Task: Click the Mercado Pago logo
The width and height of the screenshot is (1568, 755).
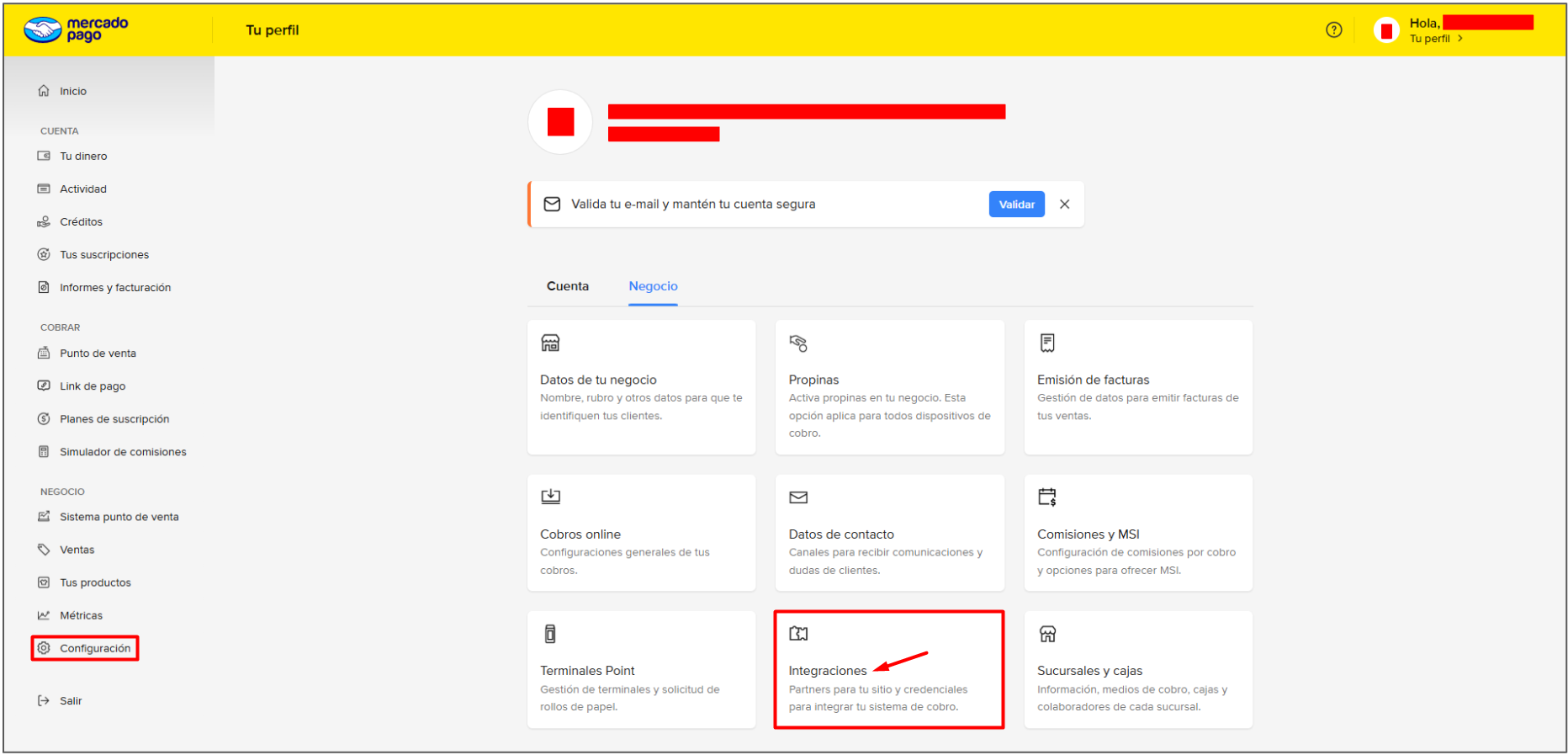Action: coord(77,29)
